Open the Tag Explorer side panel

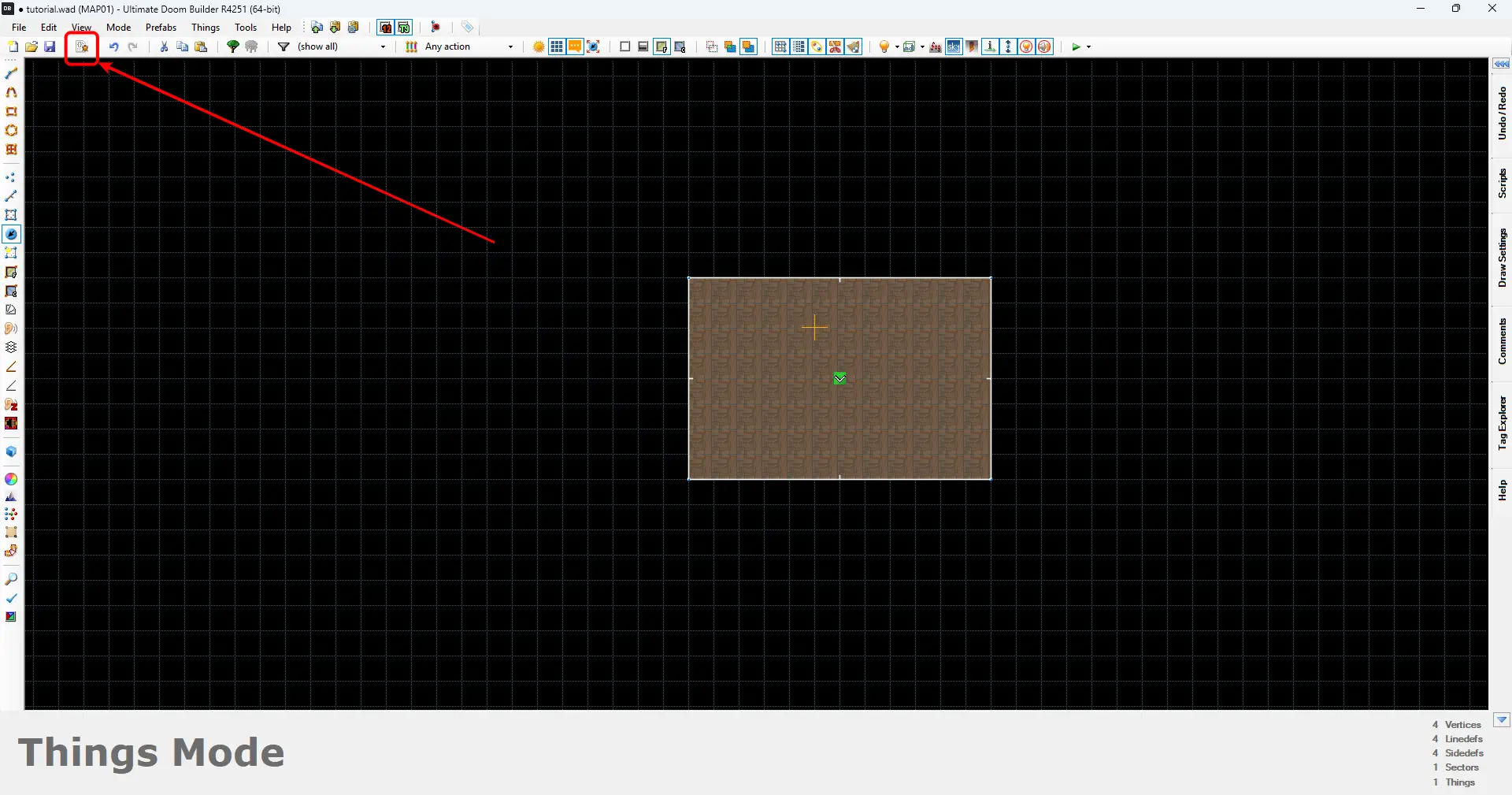[x=1502, y=423]
